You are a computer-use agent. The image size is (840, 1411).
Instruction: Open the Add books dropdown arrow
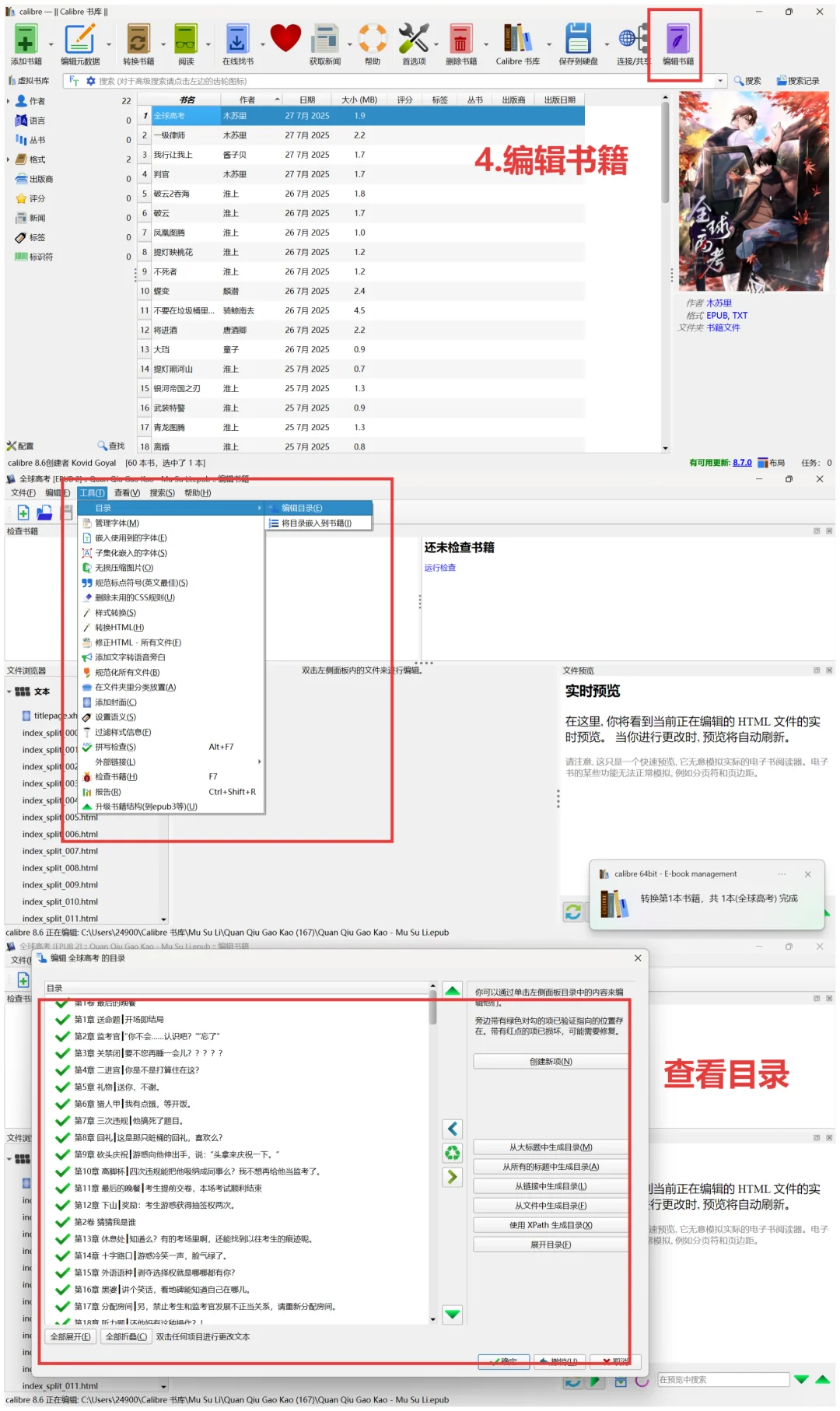point(51,44)
